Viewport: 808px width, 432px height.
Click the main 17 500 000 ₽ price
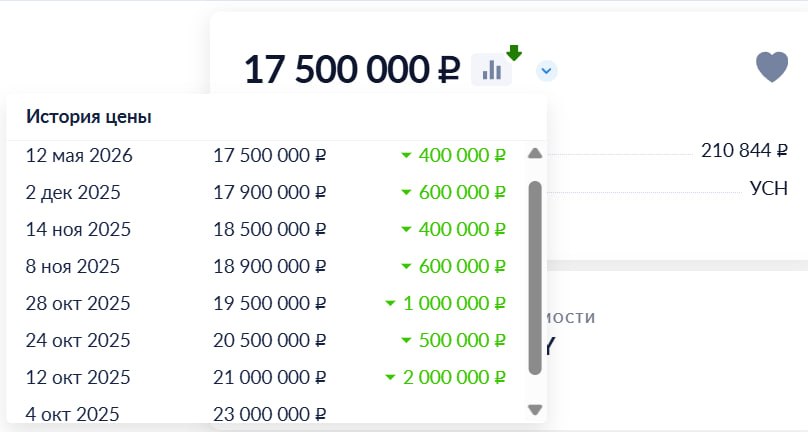(352, 70)
